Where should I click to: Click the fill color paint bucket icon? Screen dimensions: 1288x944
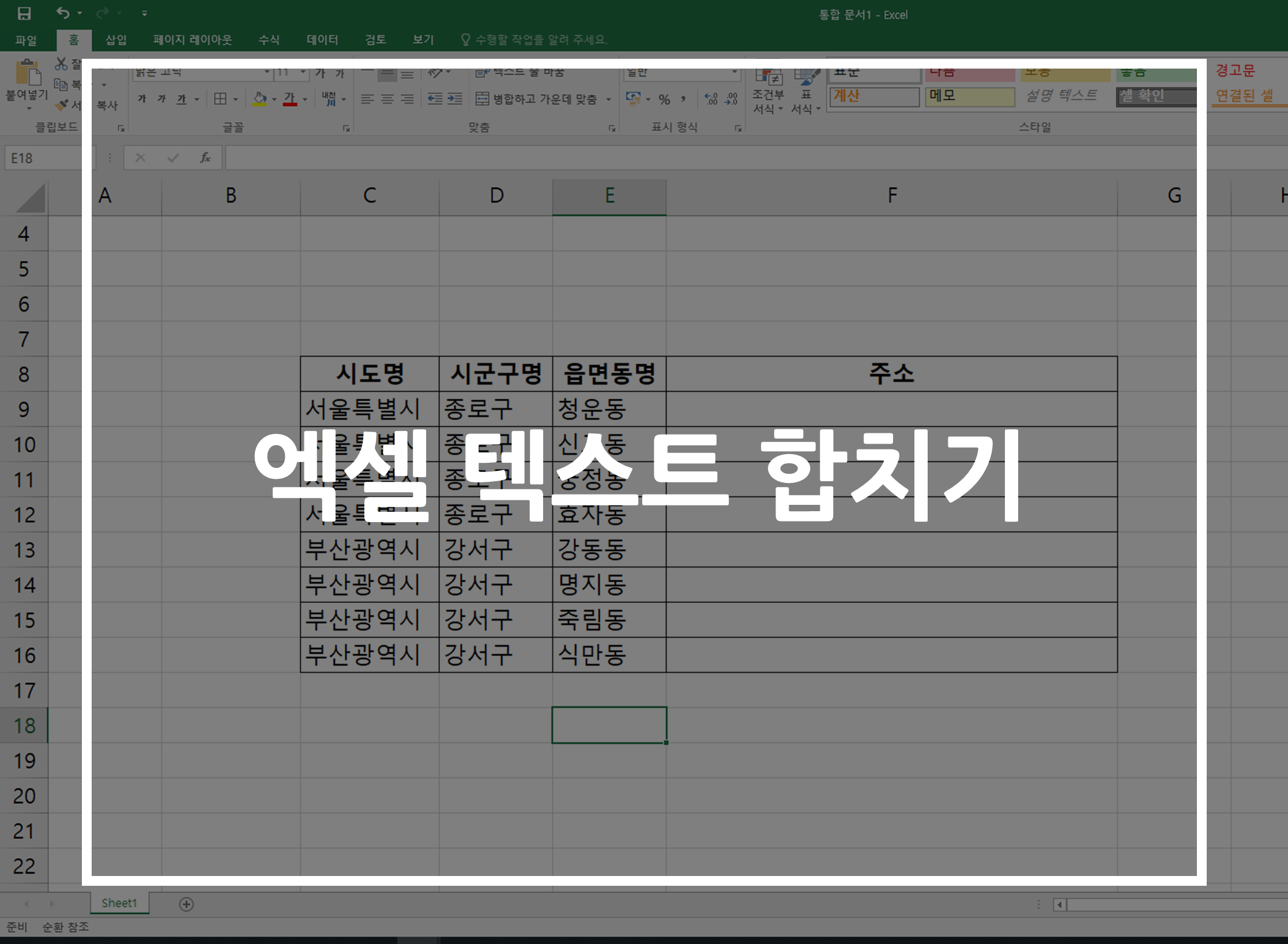tap(260, 99)
